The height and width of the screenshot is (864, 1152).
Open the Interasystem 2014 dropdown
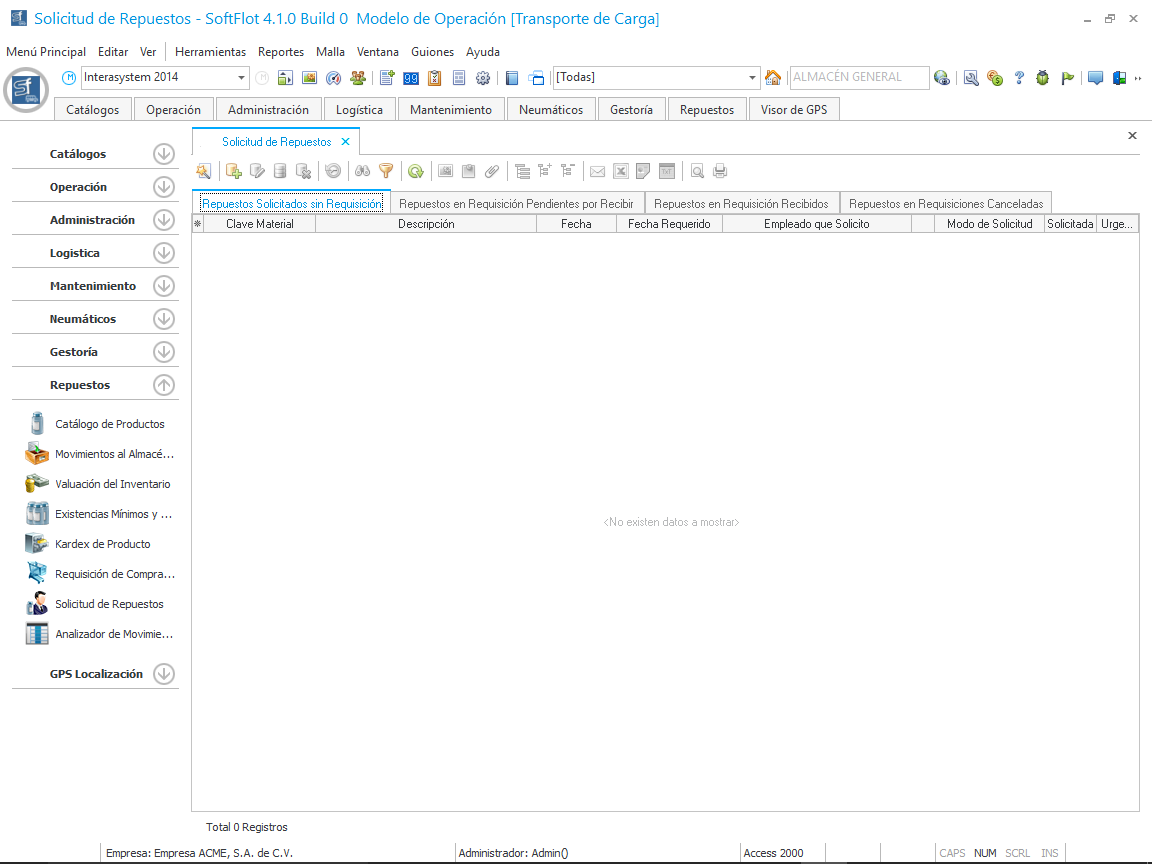[242, 78]
